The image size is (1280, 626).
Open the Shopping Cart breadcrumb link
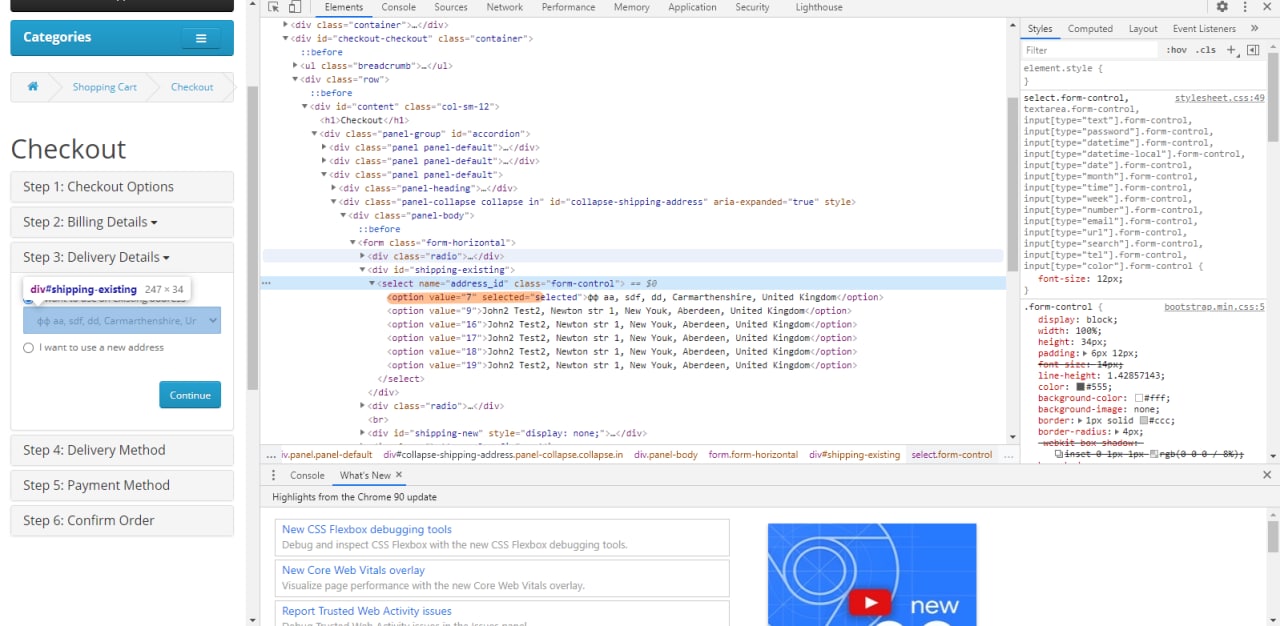[x=105, y=87]
